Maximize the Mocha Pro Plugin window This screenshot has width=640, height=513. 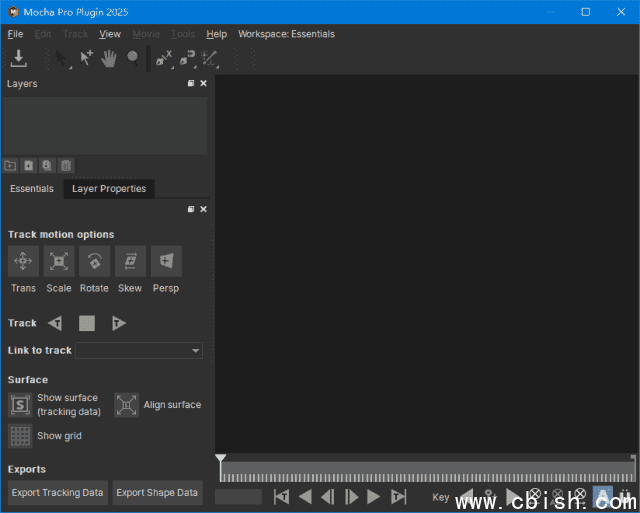click(x=586, y=12)
